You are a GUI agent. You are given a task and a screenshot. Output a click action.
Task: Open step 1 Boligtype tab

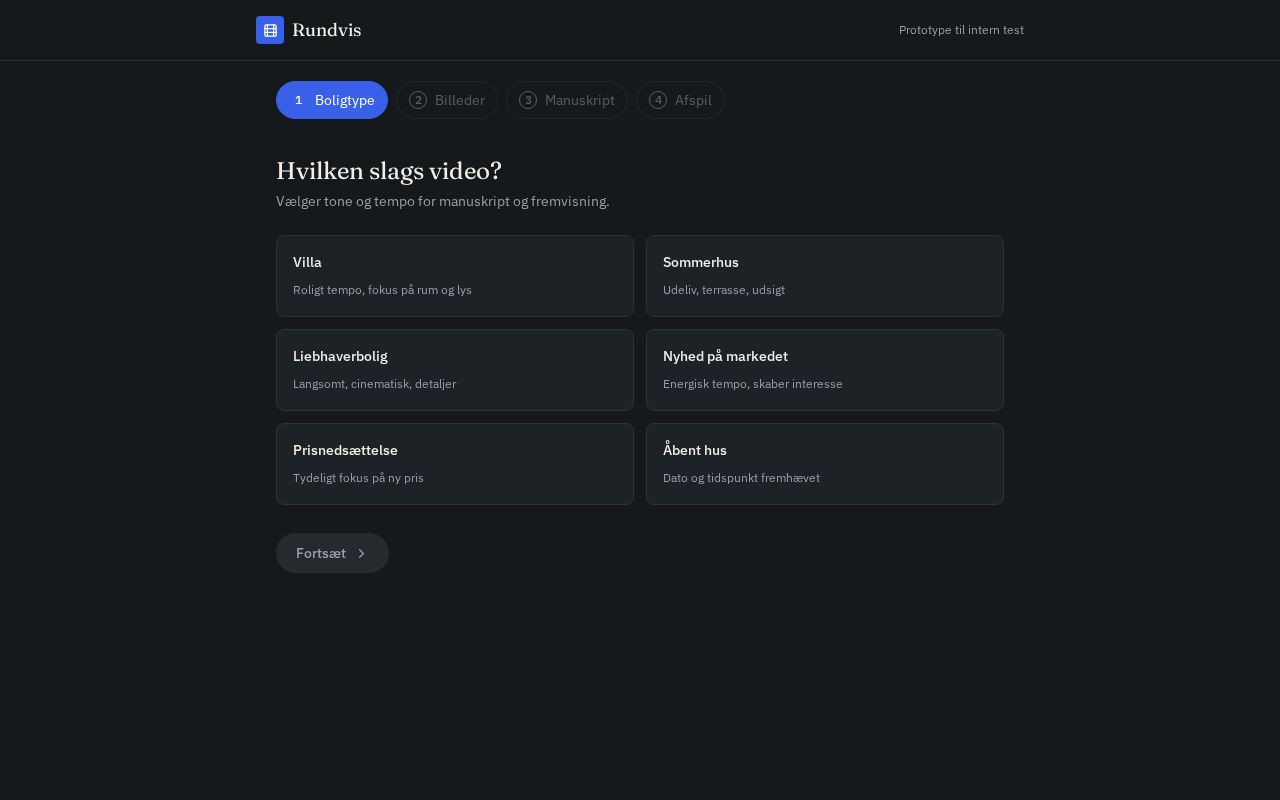point(332,100)
